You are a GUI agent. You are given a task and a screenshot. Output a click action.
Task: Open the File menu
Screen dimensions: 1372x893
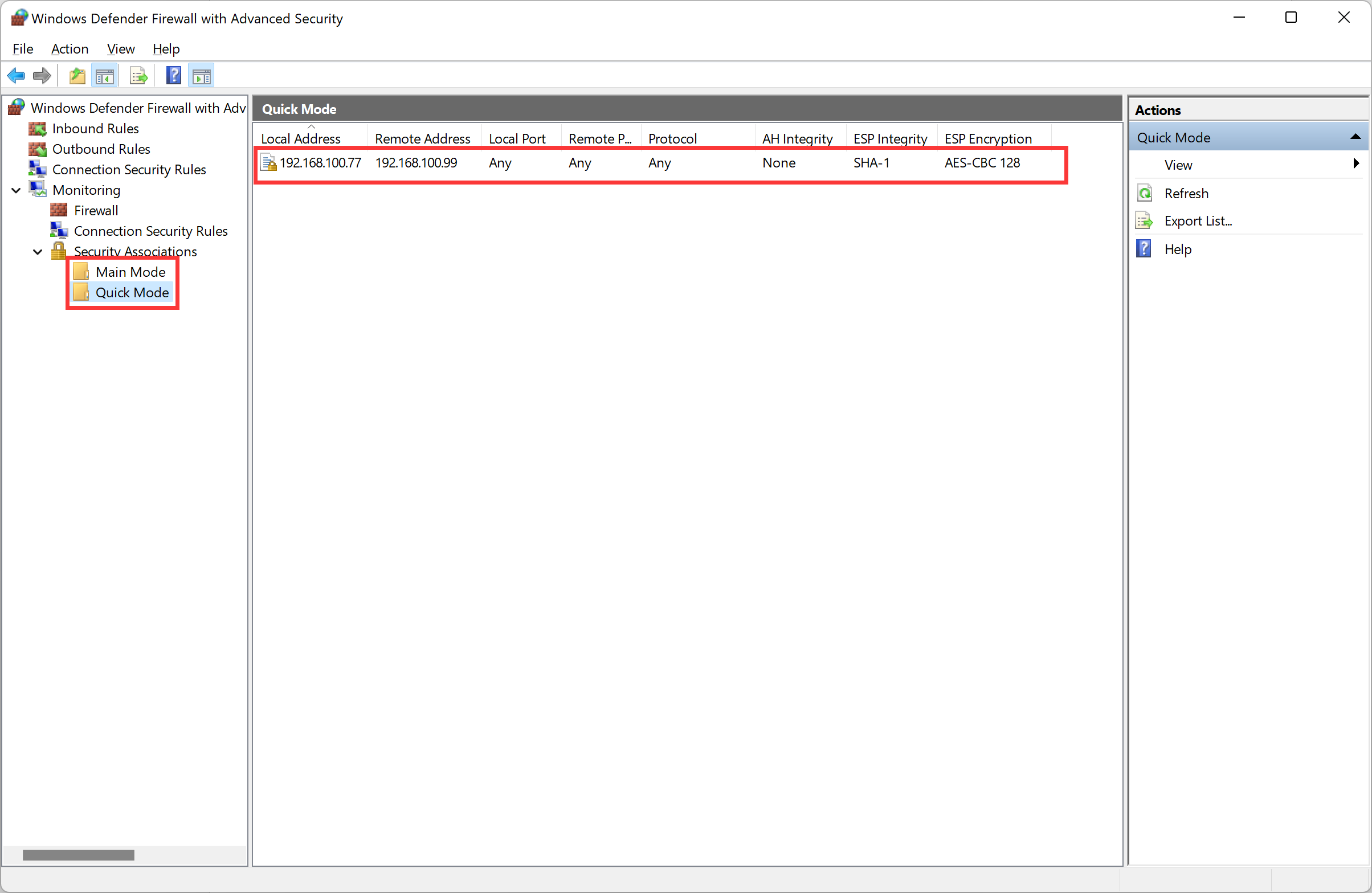click(x=22, y=49)
